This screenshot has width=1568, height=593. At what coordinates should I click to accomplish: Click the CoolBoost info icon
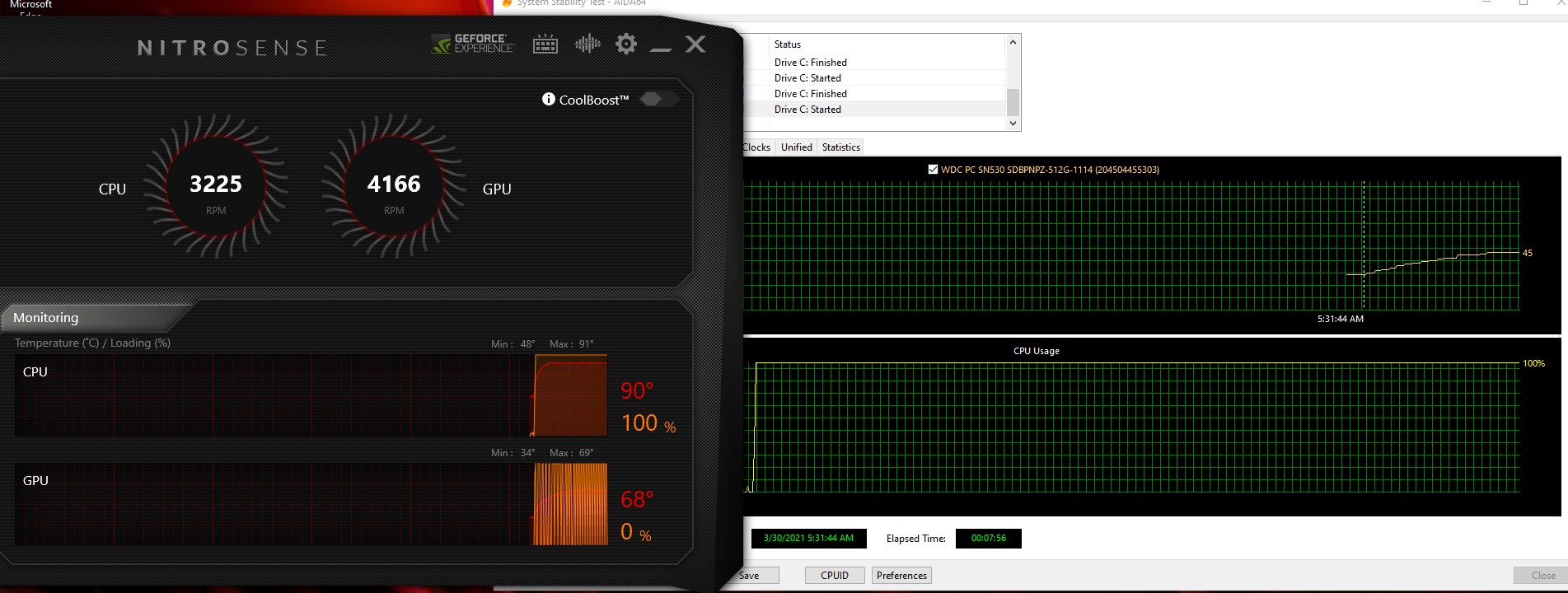549,100
